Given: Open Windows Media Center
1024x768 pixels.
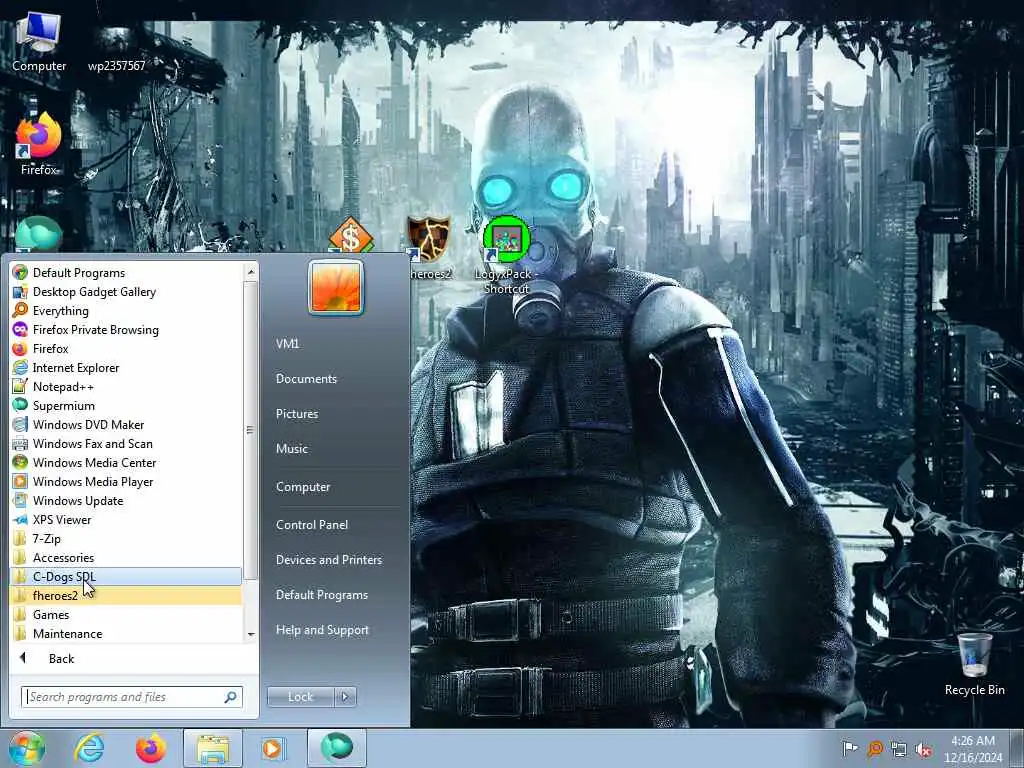Looking at the screenshot, I should (x=126, y=462).
